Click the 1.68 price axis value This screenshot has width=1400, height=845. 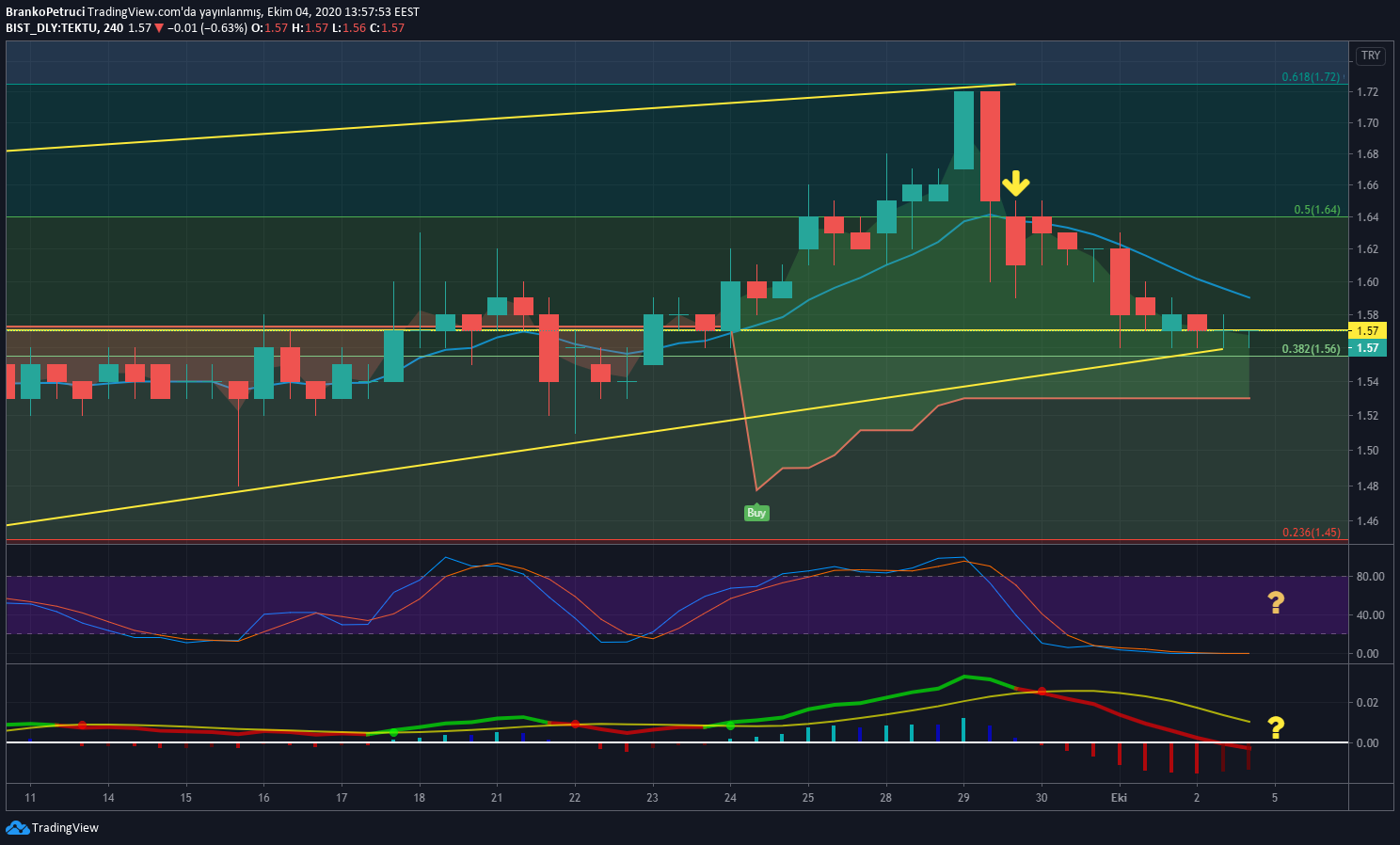(x=1368, y=154)
